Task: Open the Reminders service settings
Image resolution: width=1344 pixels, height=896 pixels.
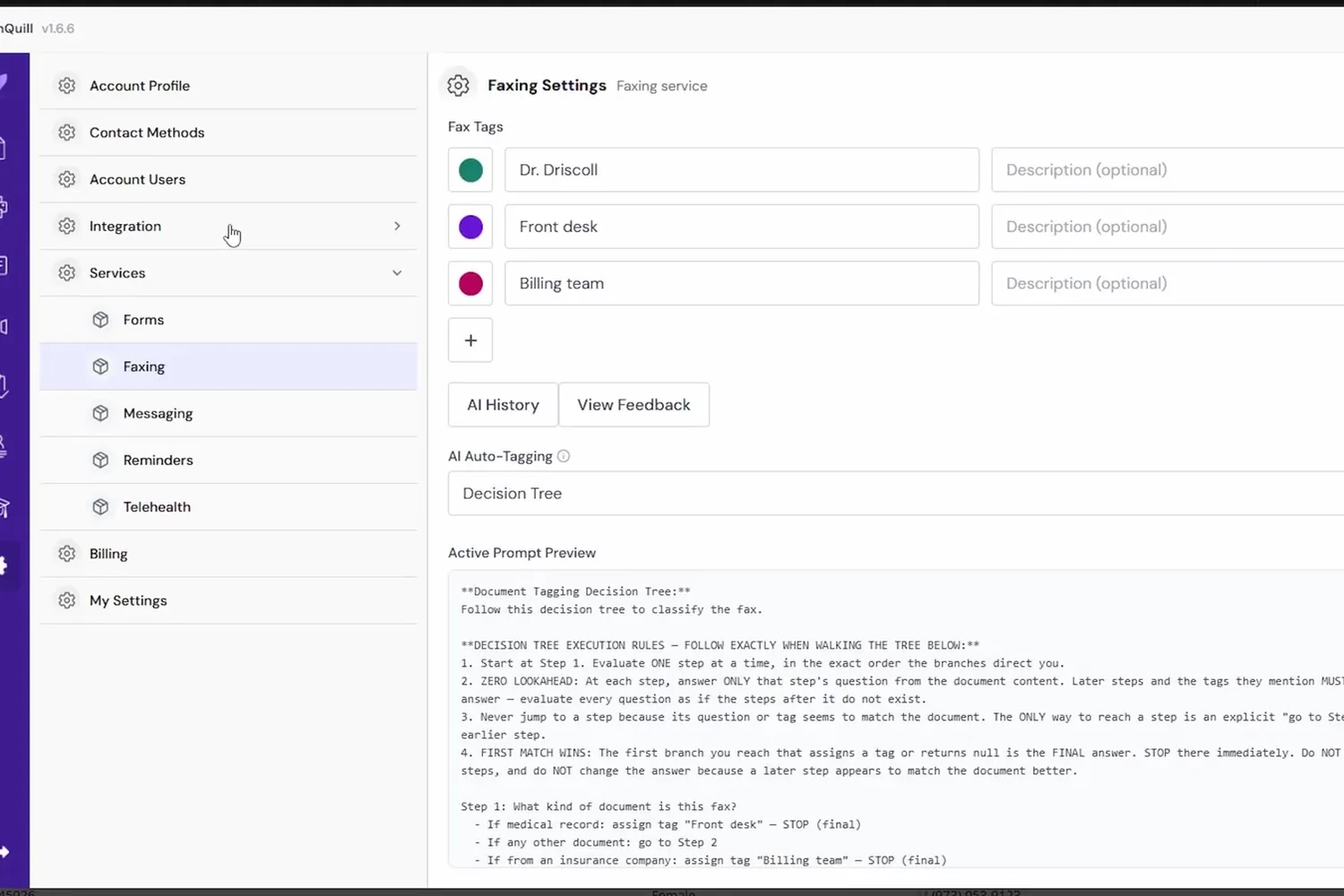Action: coord(228,460)
